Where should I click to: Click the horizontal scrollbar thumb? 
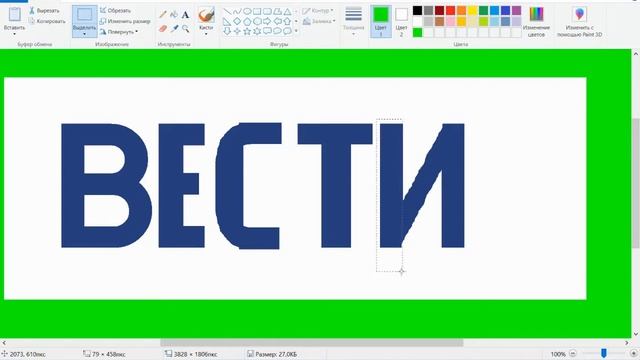(x=312, y=342)
